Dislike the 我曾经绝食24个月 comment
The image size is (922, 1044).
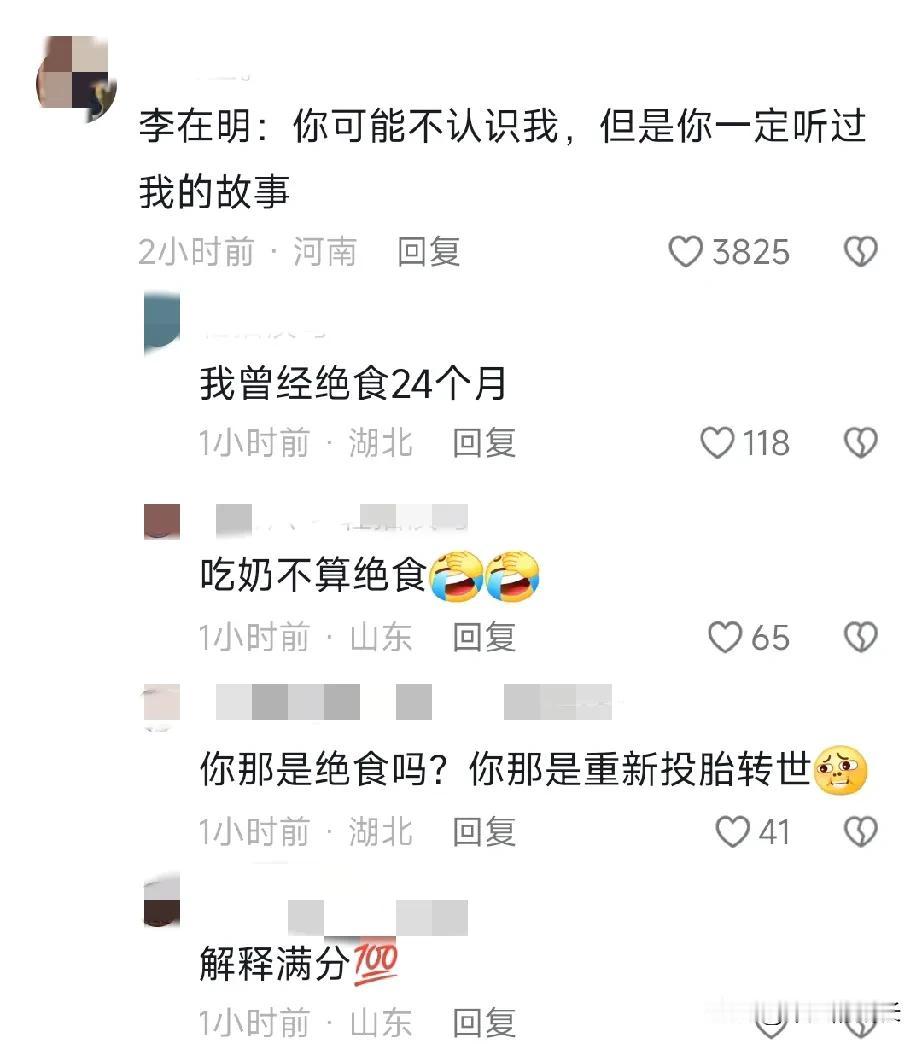(x=861, y=443)
